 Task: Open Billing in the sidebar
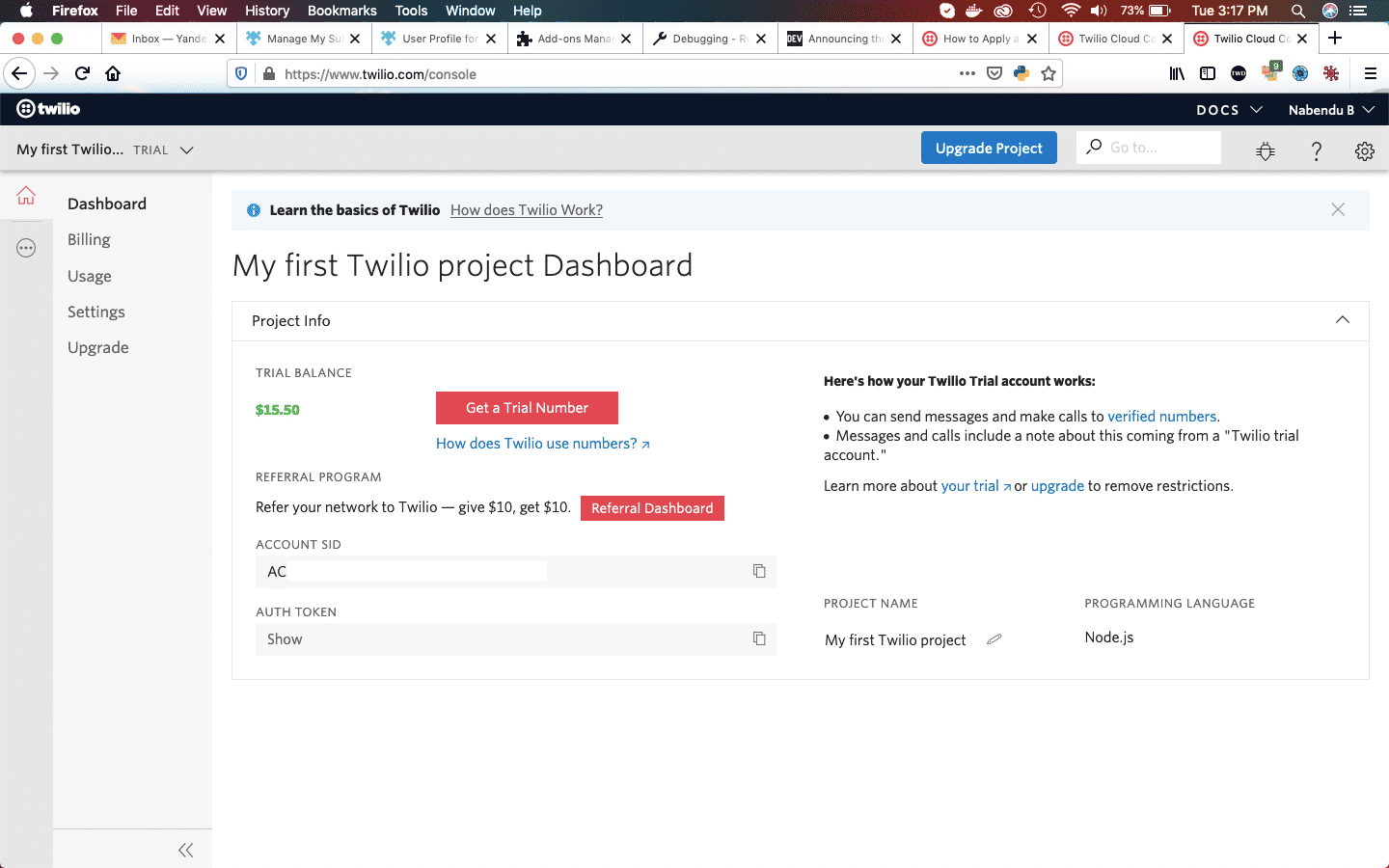point(89,240)
